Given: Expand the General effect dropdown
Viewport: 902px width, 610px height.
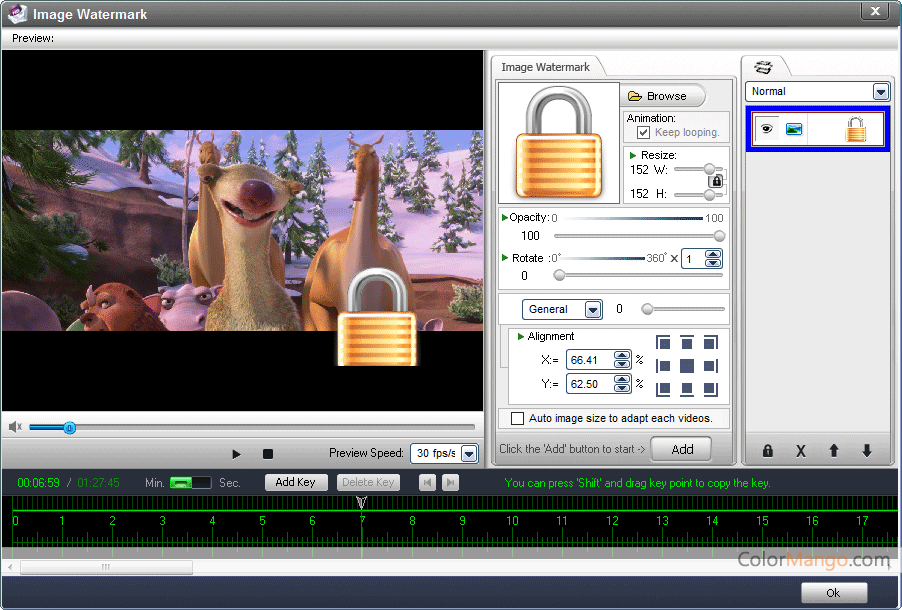Looking at the screenshot, I should [x=592, y=310].
